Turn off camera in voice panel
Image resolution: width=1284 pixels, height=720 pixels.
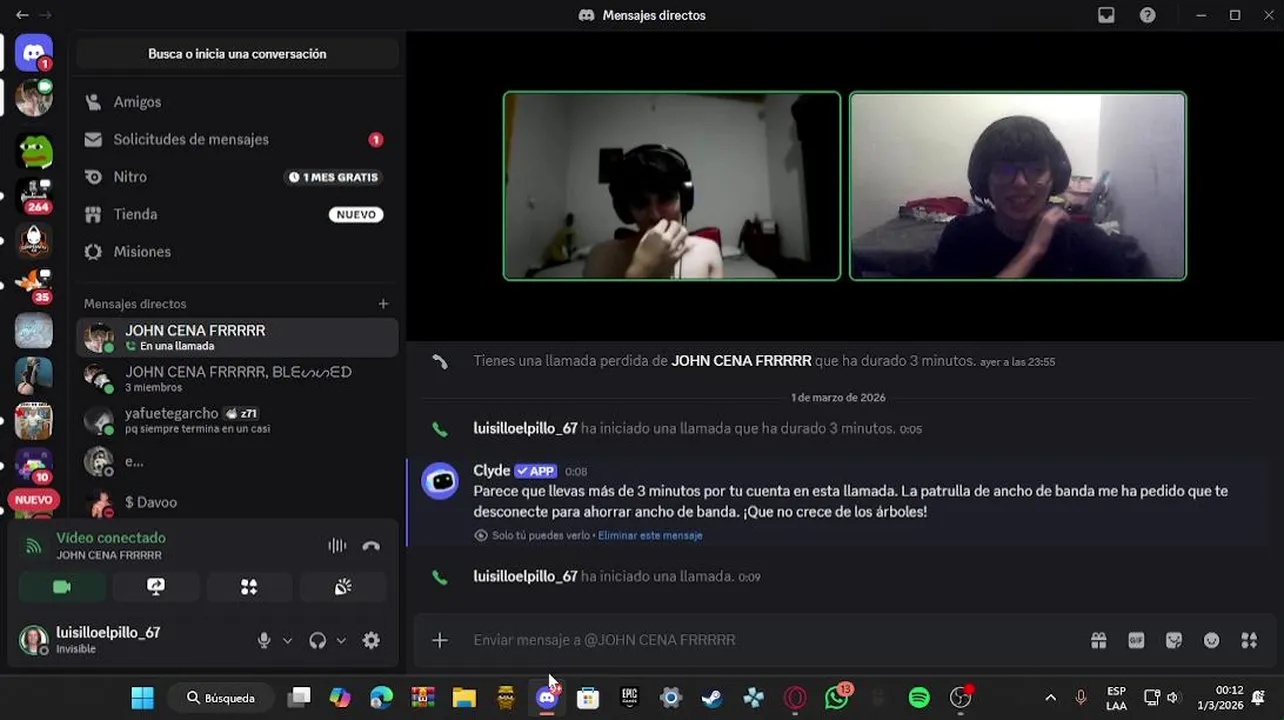coord(62,587)
